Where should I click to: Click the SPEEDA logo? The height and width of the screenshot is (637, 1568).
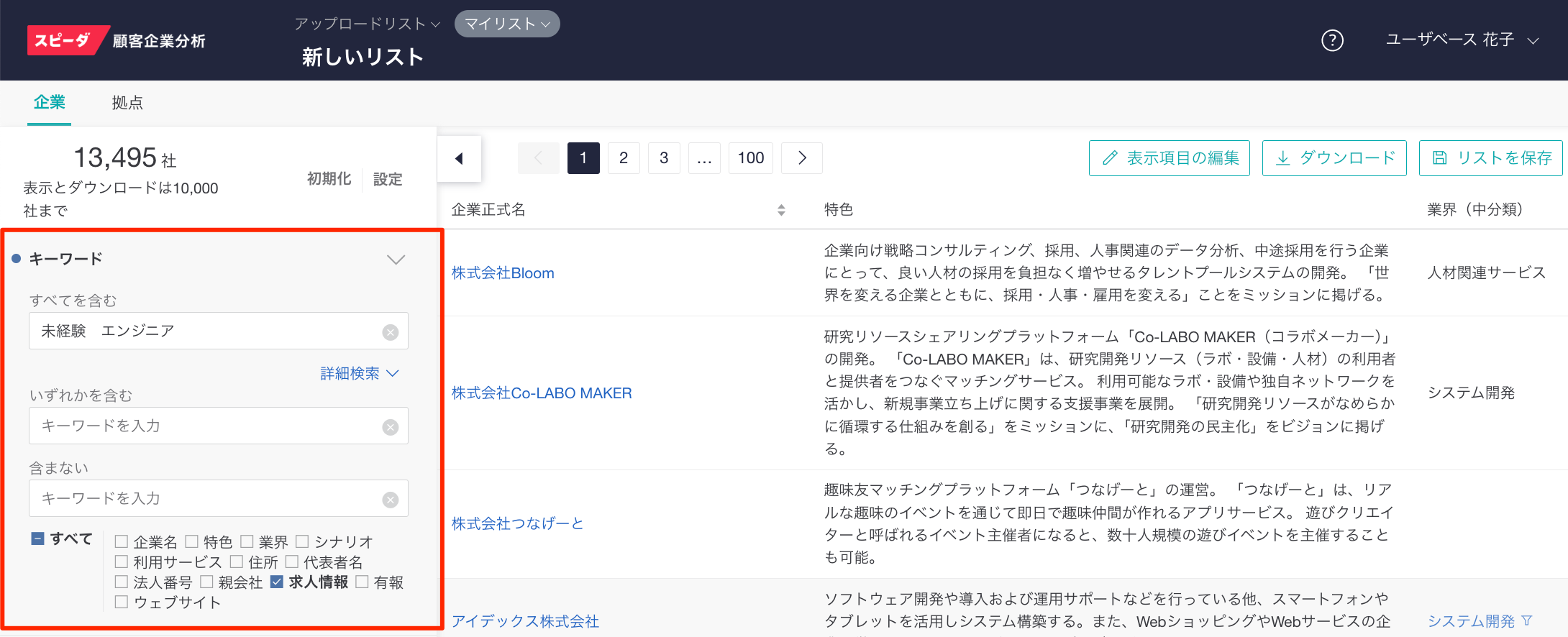pos(65,40)
